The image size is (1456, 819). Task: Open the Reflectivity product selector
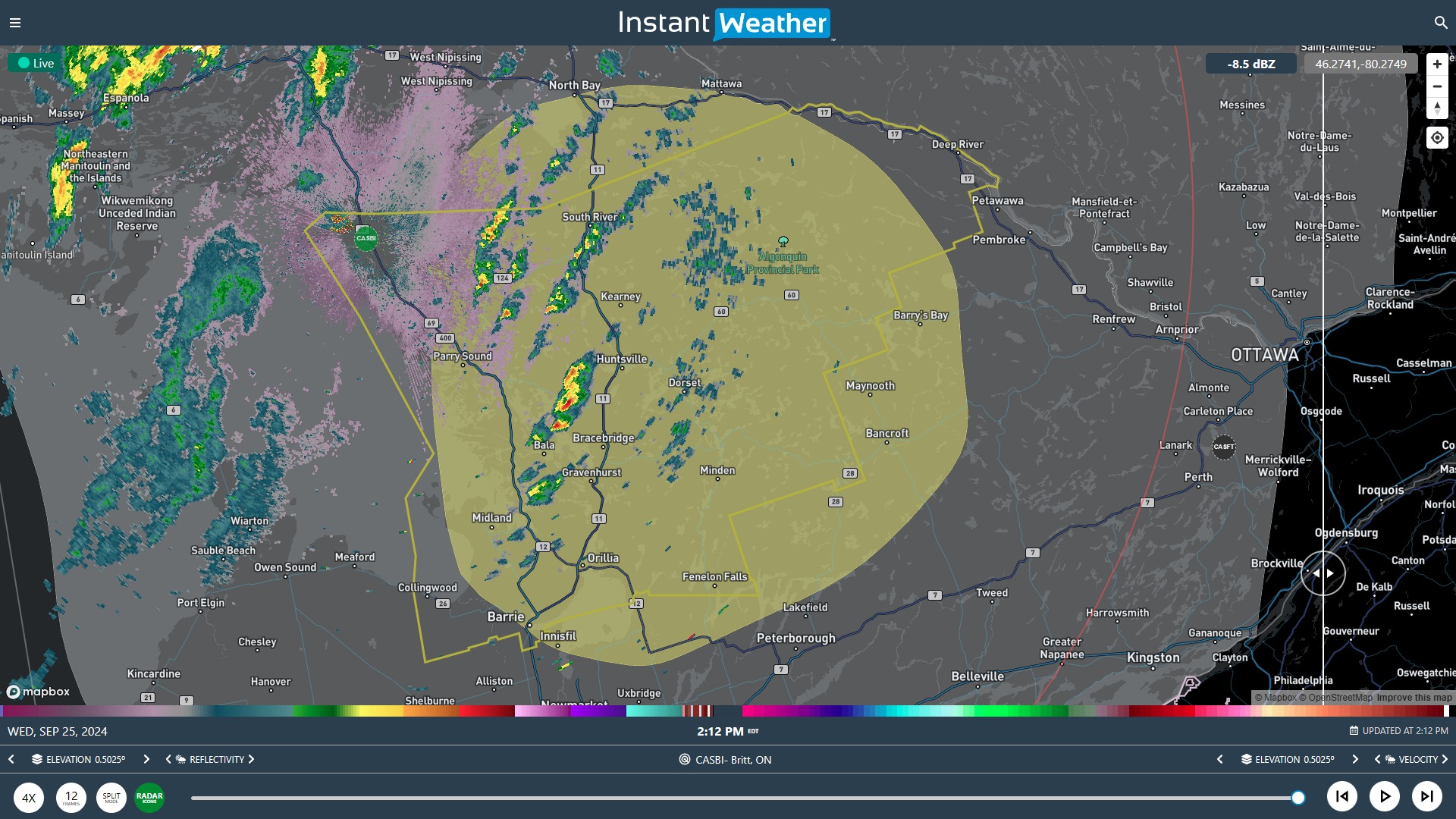pos(217,759)
